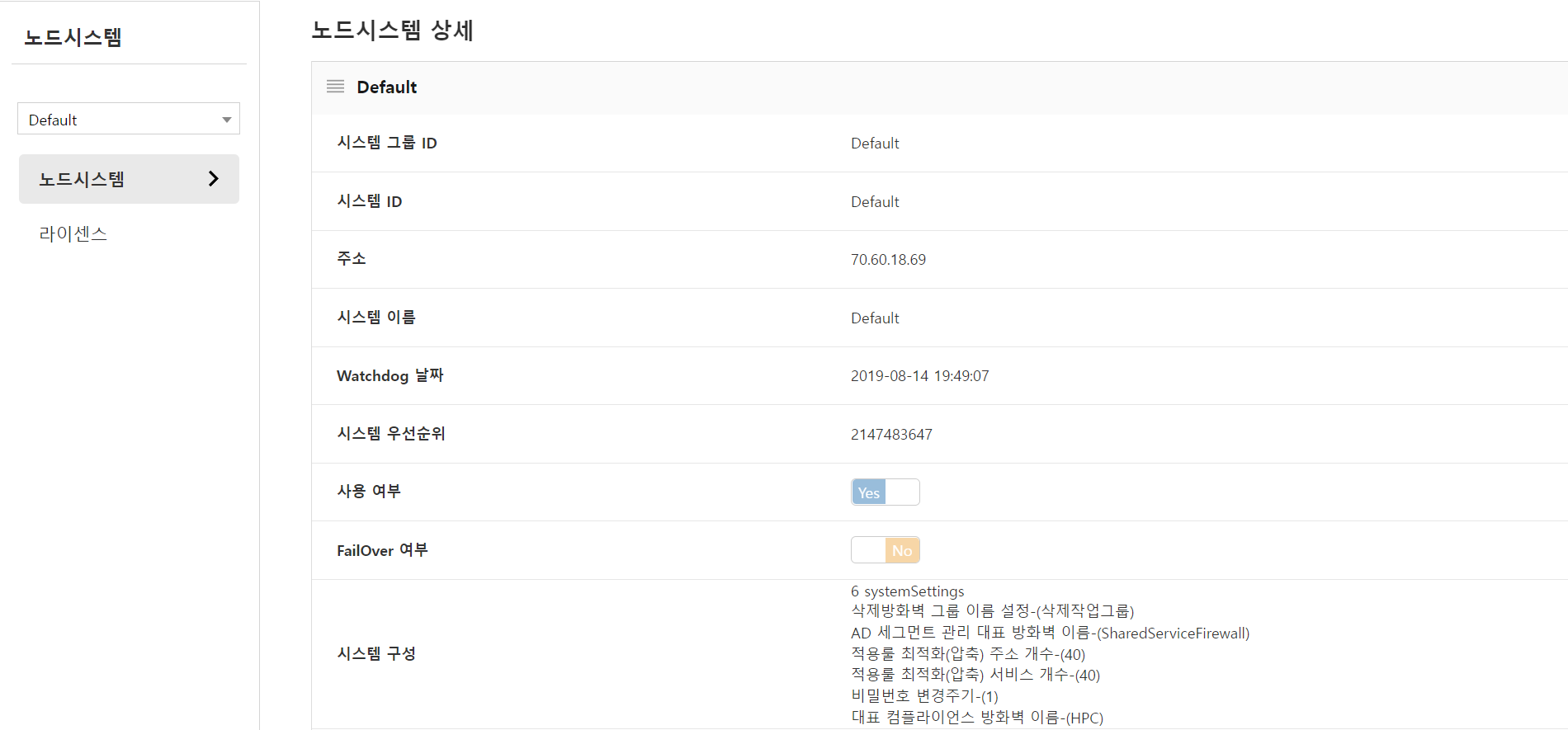Click the hamburger icon beside Default header
Viewport: 1568px width, 730px height.
(x=335, y=87)
